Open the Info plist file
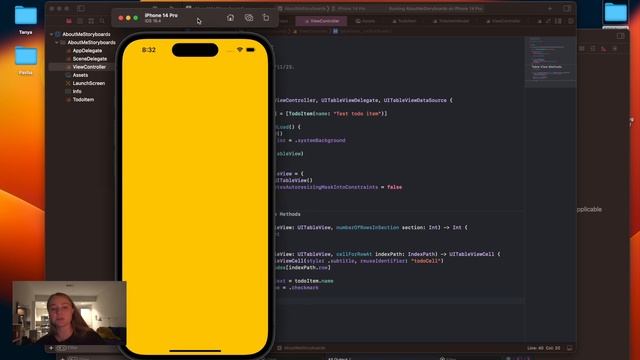 (x=77, y=91)
